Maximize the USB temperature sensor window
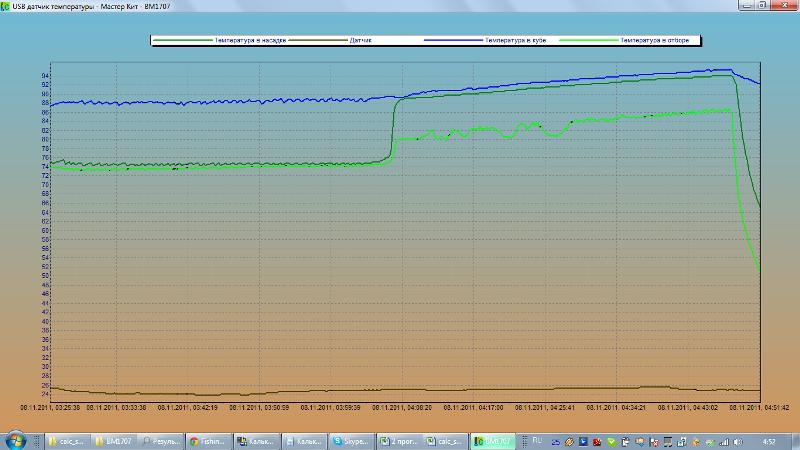 763,6
